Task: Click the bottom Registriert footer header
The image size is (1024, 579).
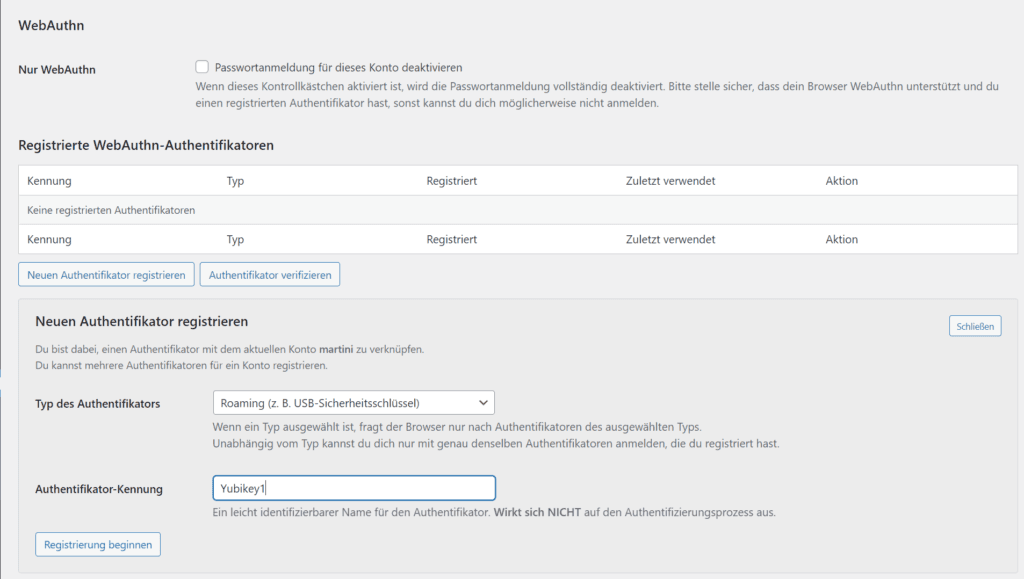Action: pos(451,239)
